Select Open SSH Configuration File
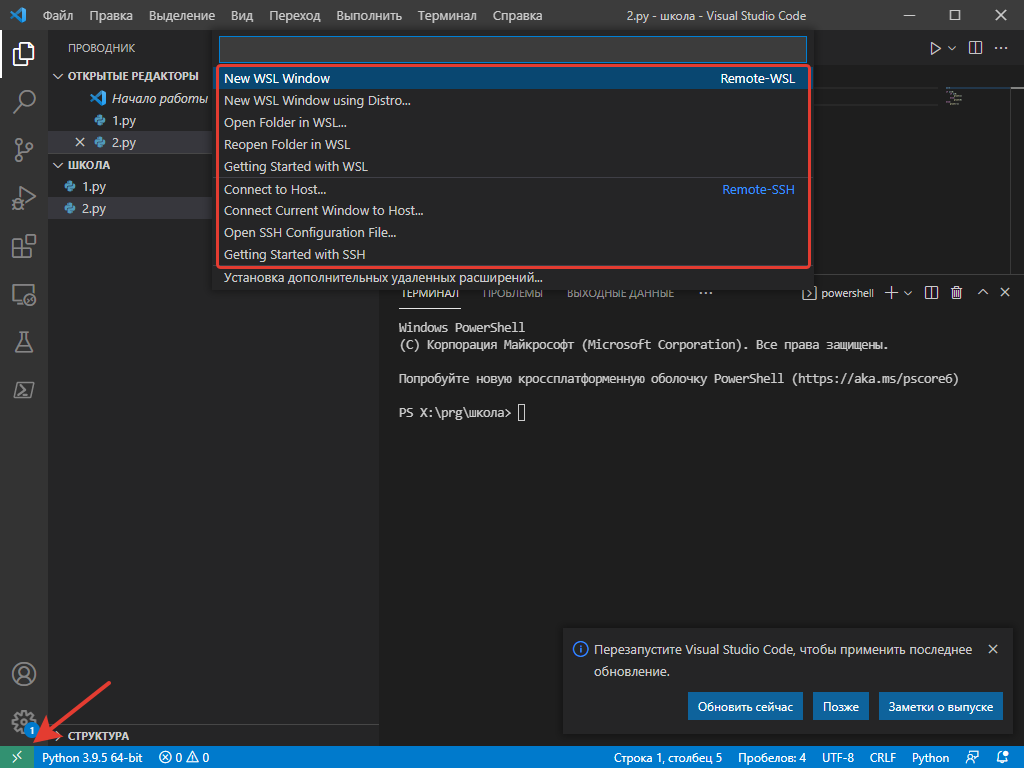Screen dimensions: 1024x768 513,232
